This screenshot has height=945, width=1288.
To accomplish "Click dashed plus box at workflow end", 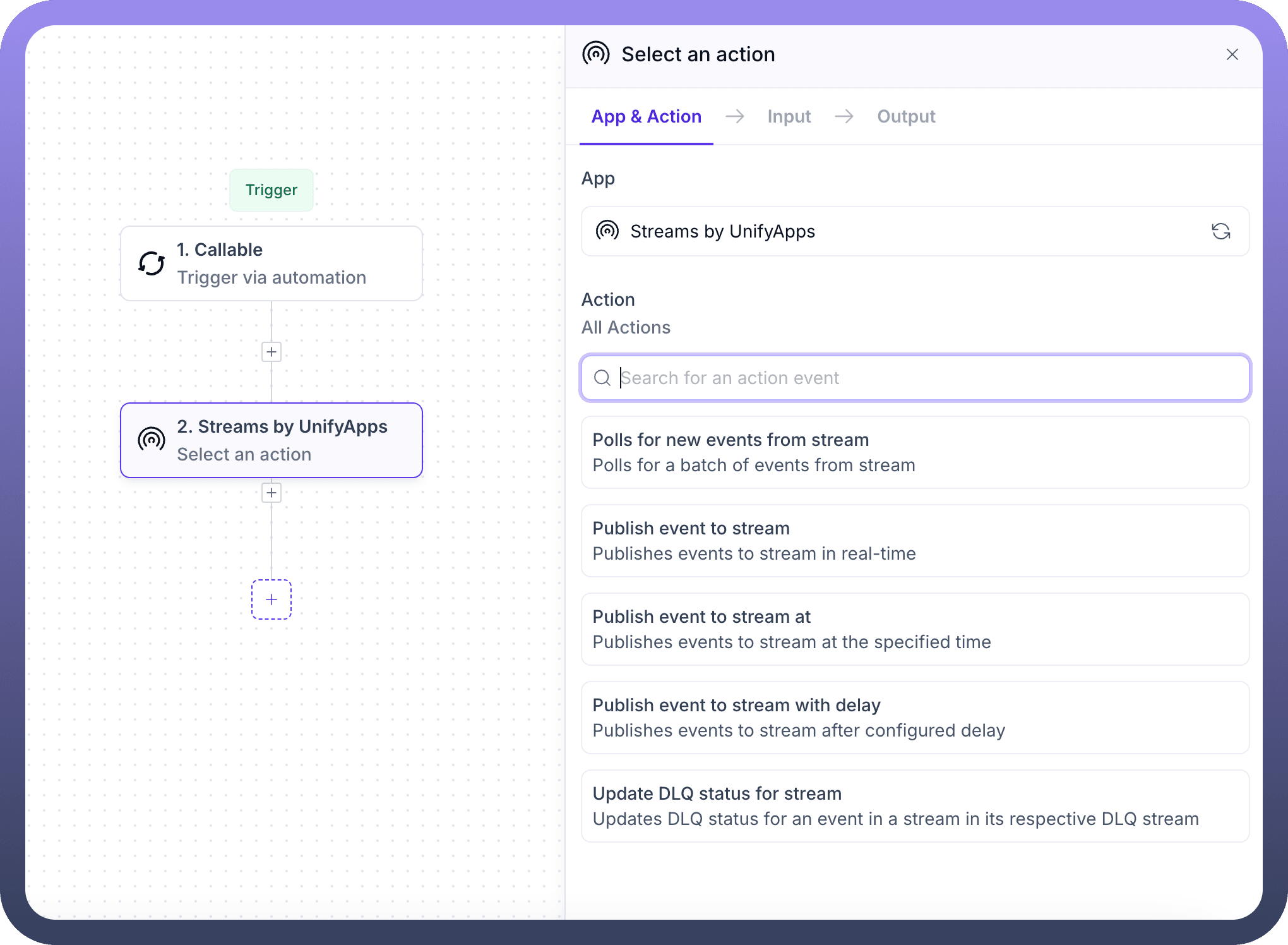I will pos(271,599).
